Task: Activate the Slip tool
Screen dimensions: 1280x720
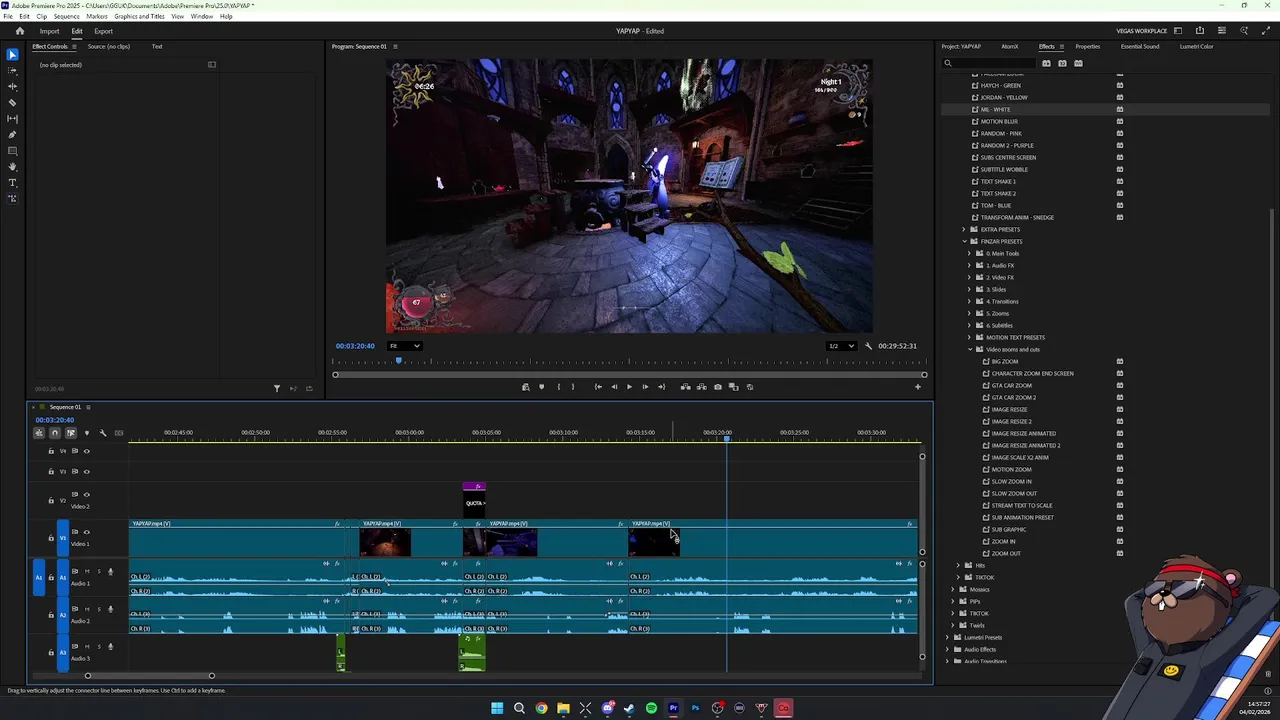Action: pos(12,118)
